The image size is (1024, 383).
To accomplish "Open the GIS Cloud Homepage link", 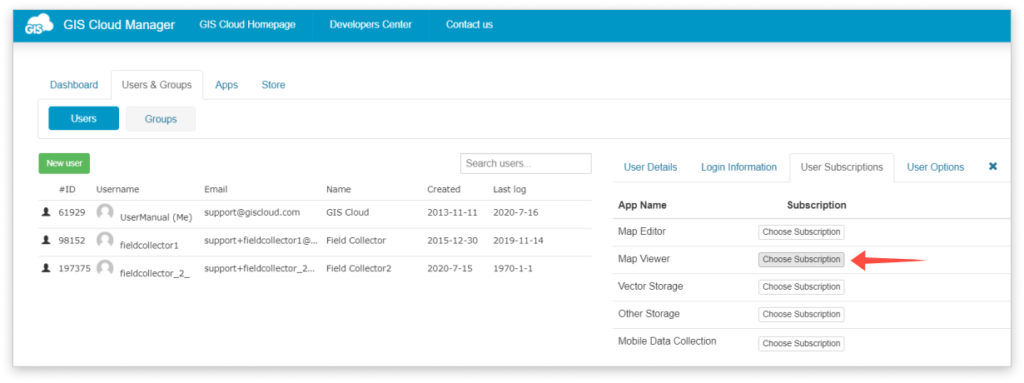I will (x=248, y=25).
